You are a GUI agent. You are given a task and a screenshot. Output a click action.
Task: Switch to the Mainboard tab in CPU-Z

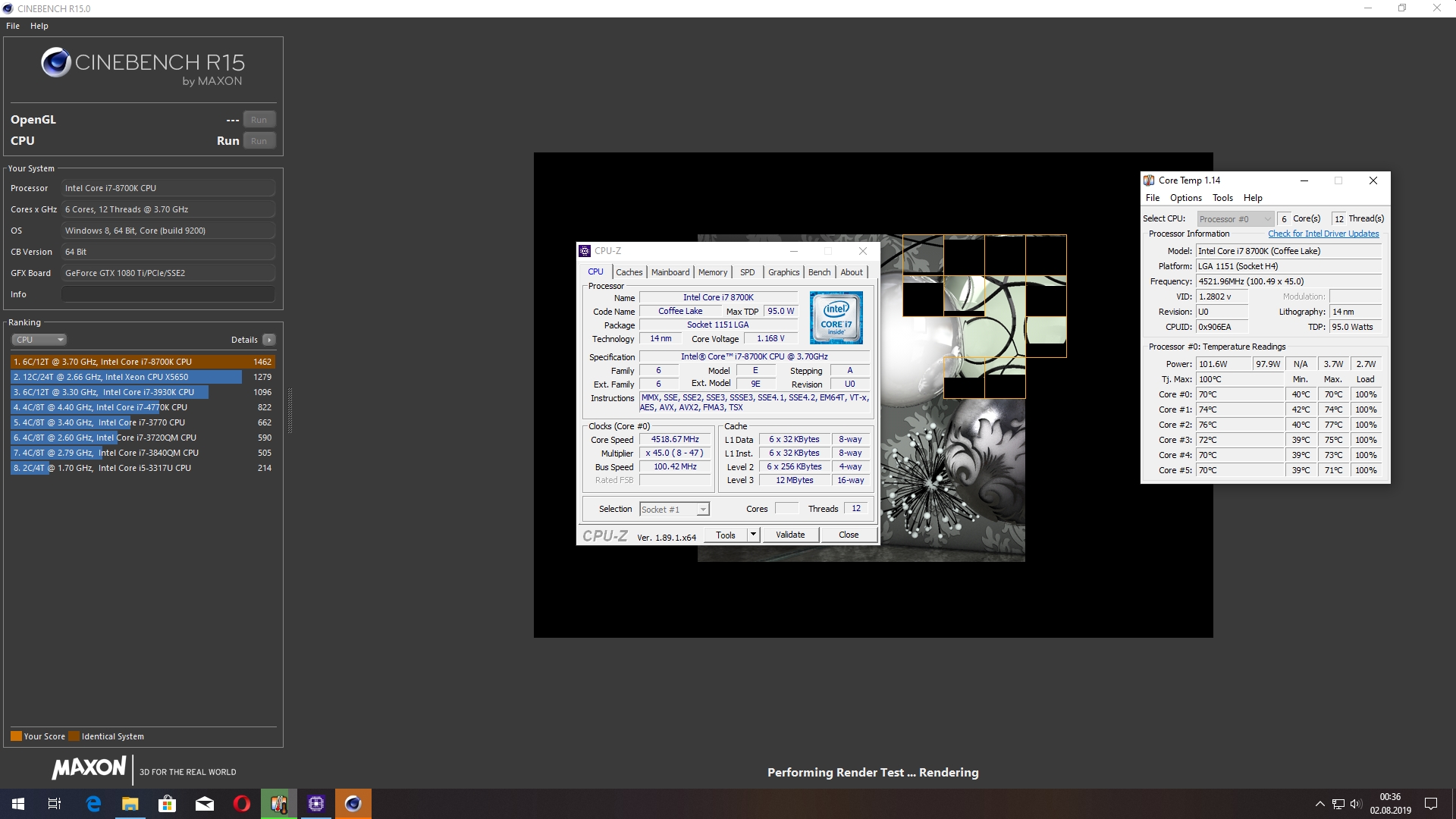point(670,272)
